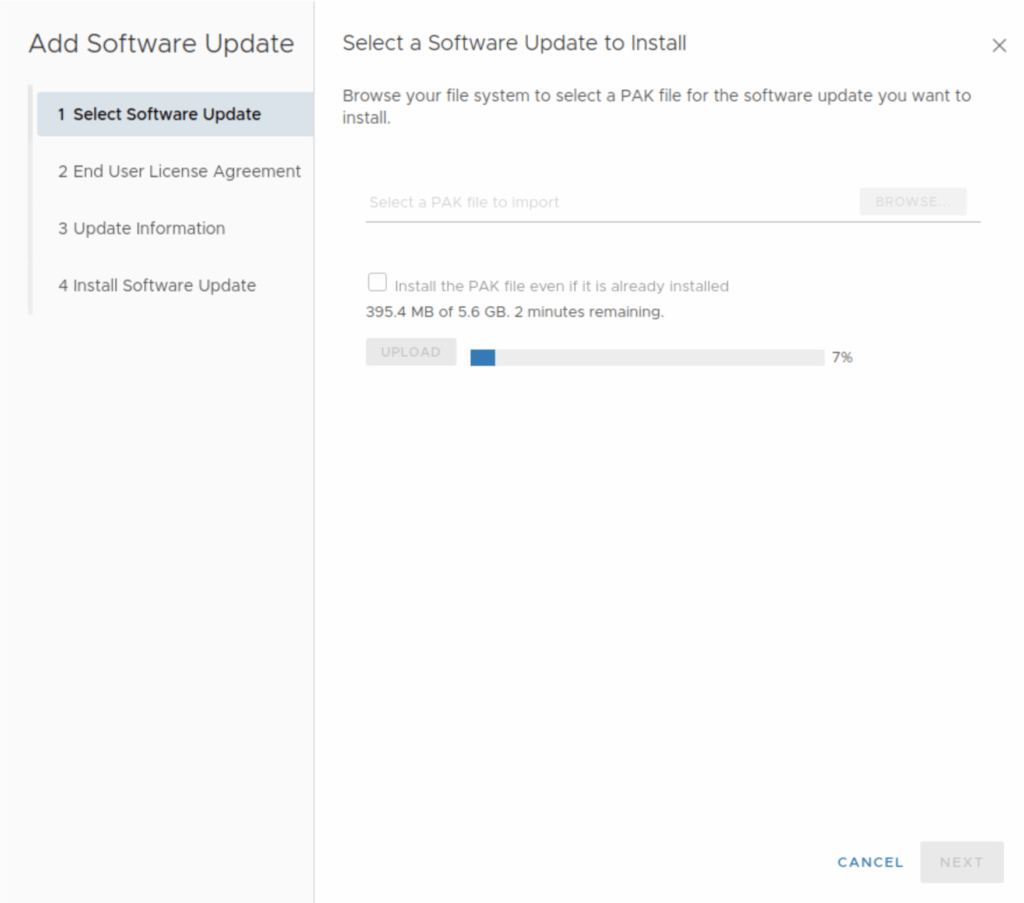Close the Add Software Update dialog
The width and height of the screenshot is (1024, 903).
998,46
